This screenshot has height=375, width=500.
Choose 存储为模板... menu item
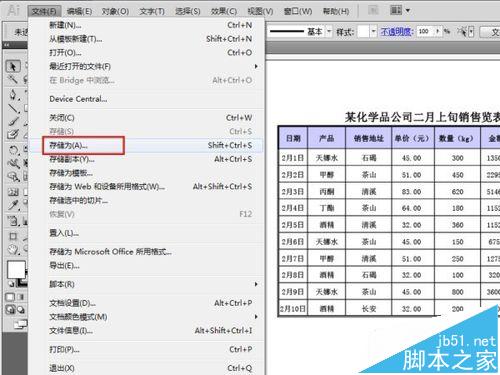[x=147, y=173]
